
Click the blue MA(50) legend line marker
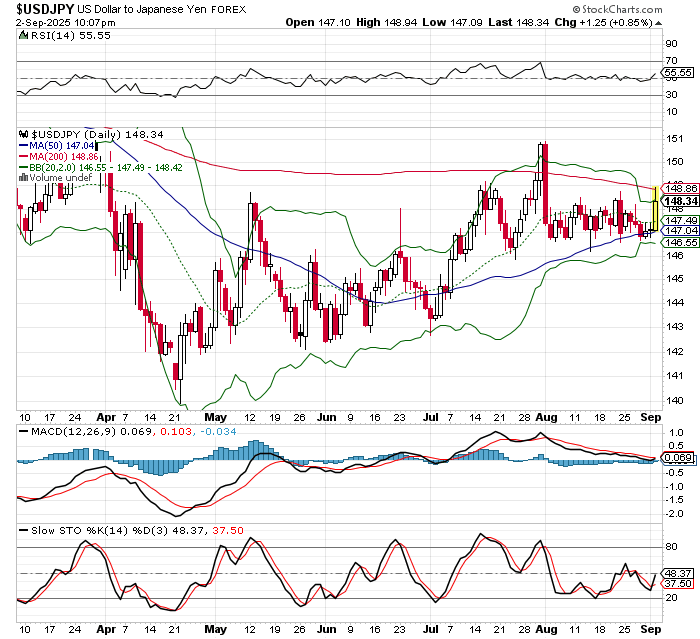pyautogui.click(x=24, y=145)
